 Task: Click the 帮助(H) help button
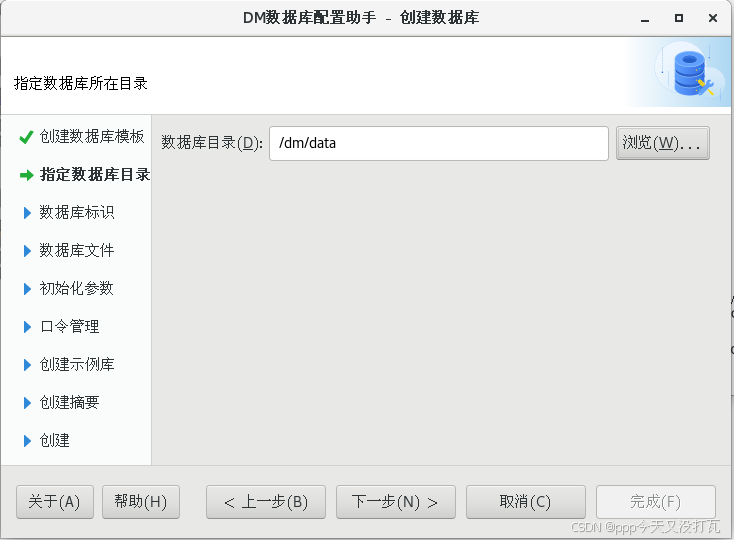click(141, 502)
